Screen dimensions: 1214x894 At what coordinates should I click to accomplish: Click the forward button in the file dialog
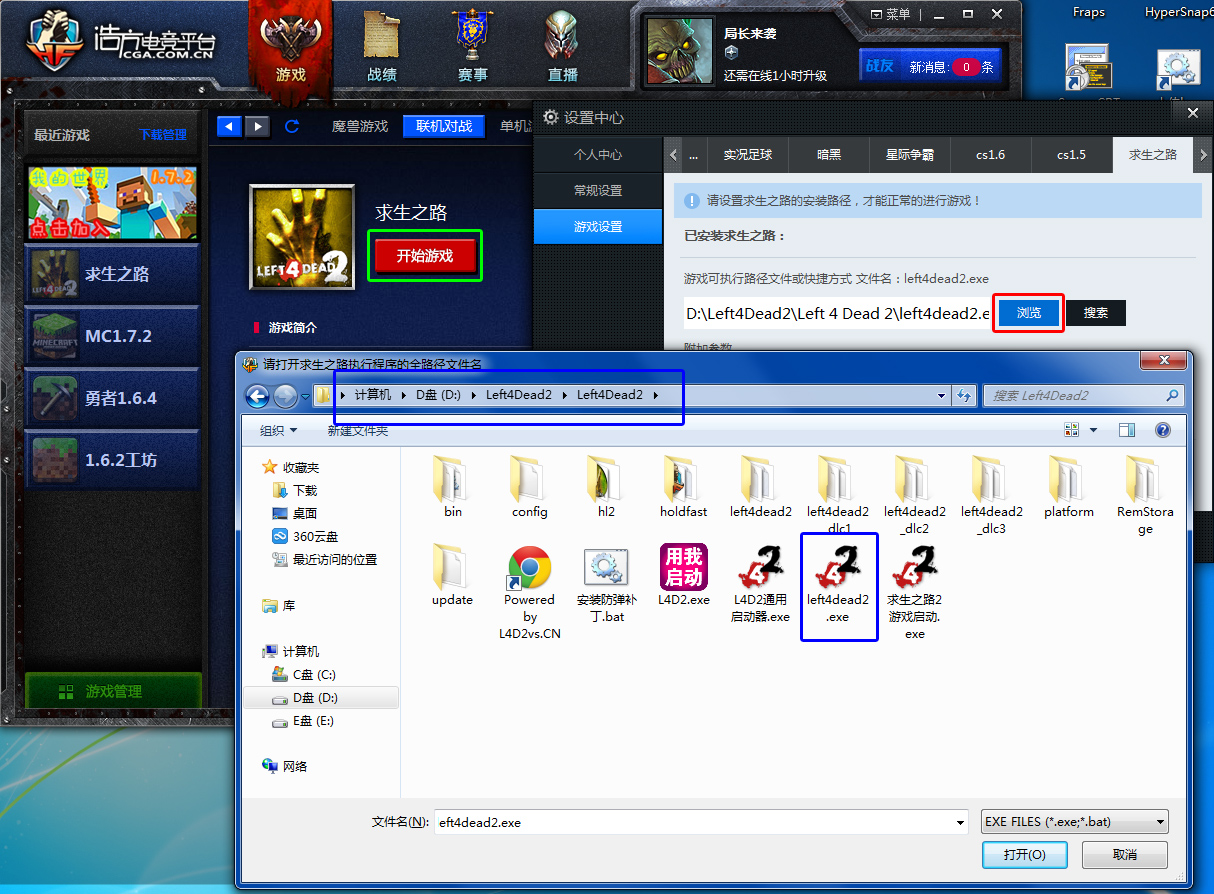[285, 396]
